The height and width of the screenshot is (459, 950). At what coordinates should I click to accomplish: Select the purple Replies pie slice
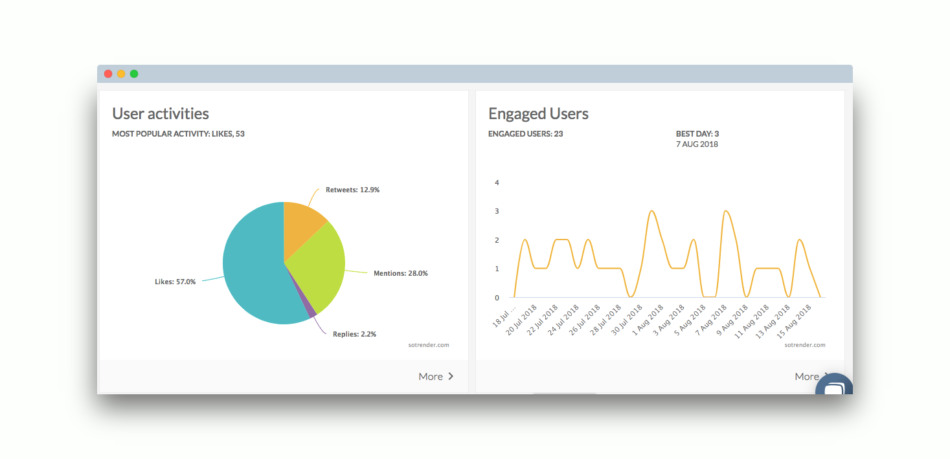click(x=311, y=312)
